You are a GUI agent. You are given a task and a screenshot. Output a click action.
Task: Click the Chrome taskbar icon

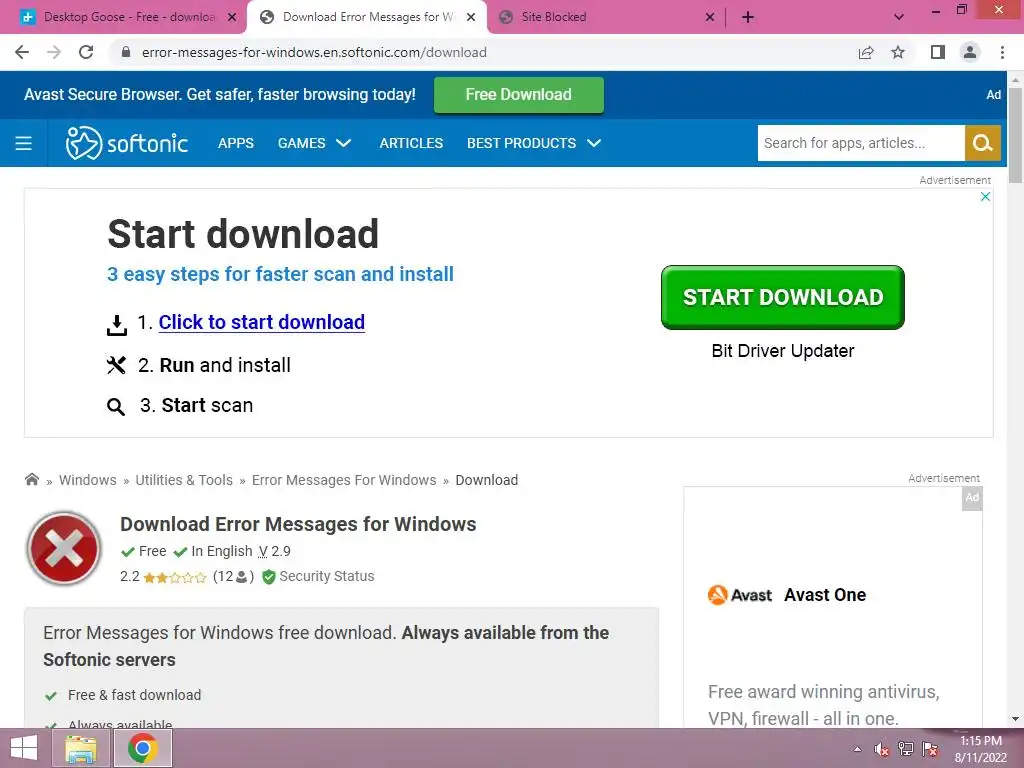(143, 748)
